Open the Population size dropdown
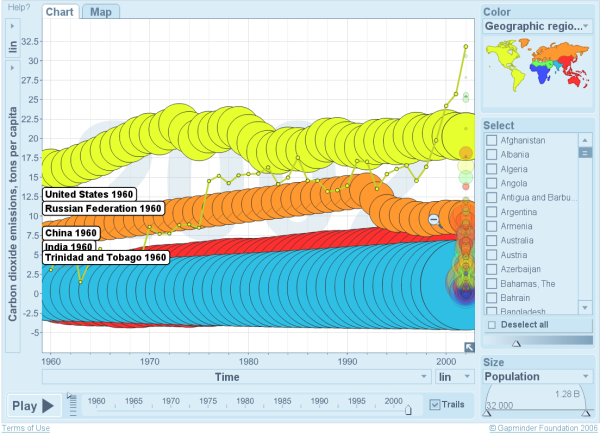The image size is (600, 433). click(x=537, y=377)
